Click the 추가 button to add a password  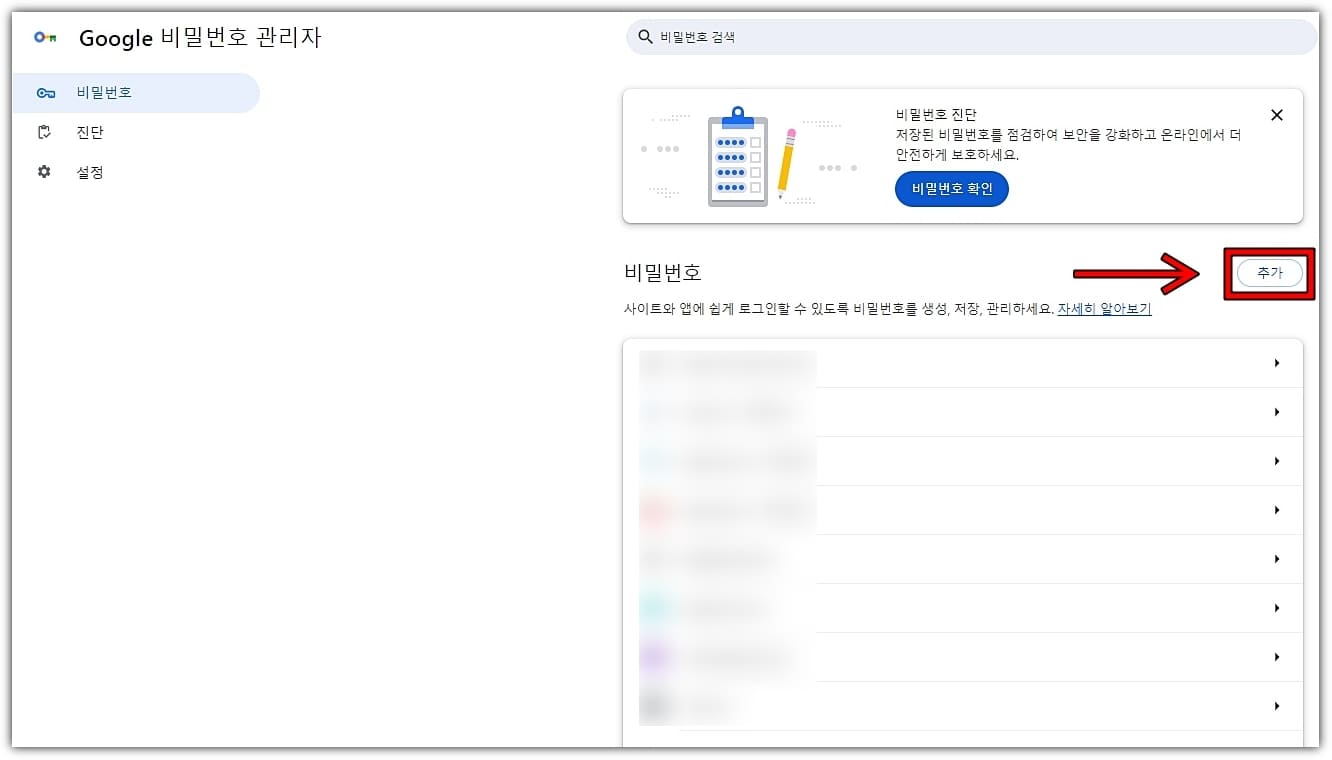click(1268, 272)
